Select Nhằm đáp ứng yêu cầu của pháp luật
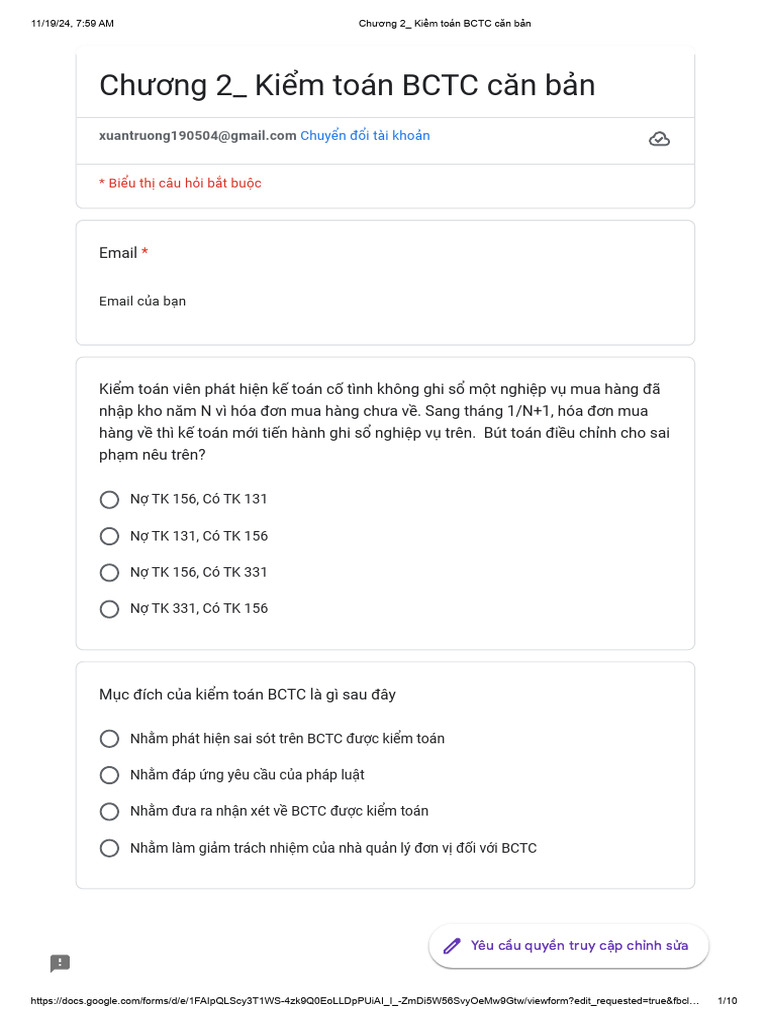768x1024 pixels. [x=110, y=775]
